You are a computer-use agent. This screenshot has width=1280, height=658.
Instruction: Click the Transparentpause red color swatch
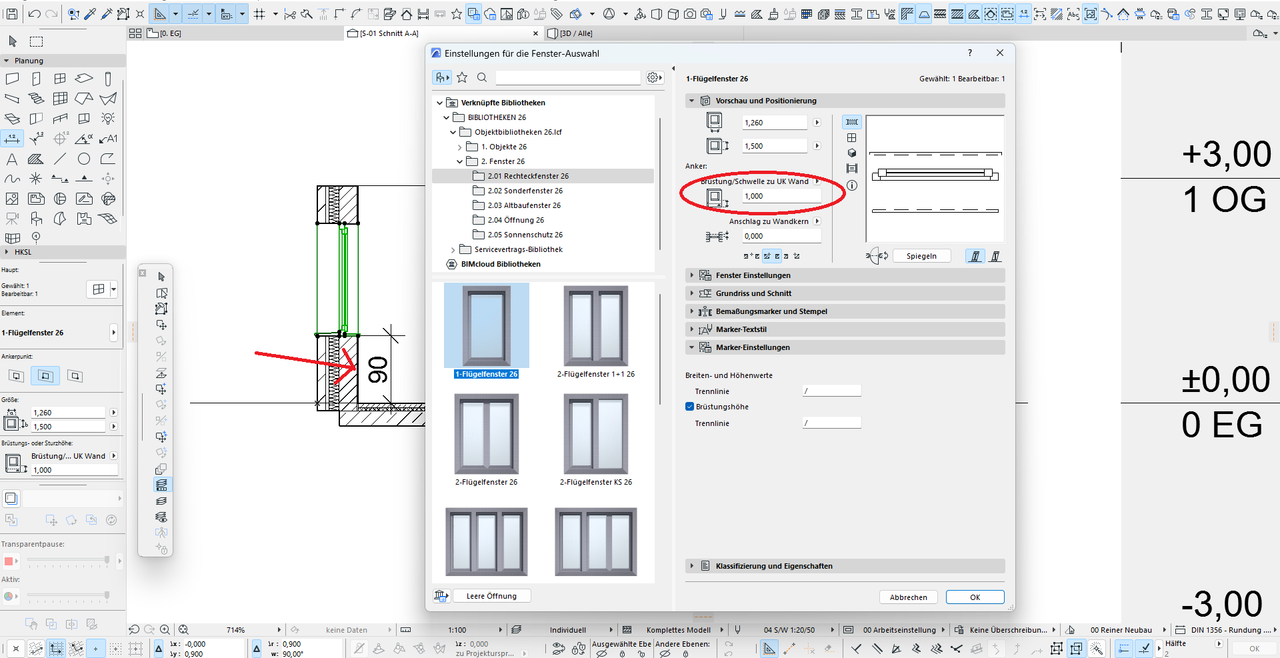point(9,560)
